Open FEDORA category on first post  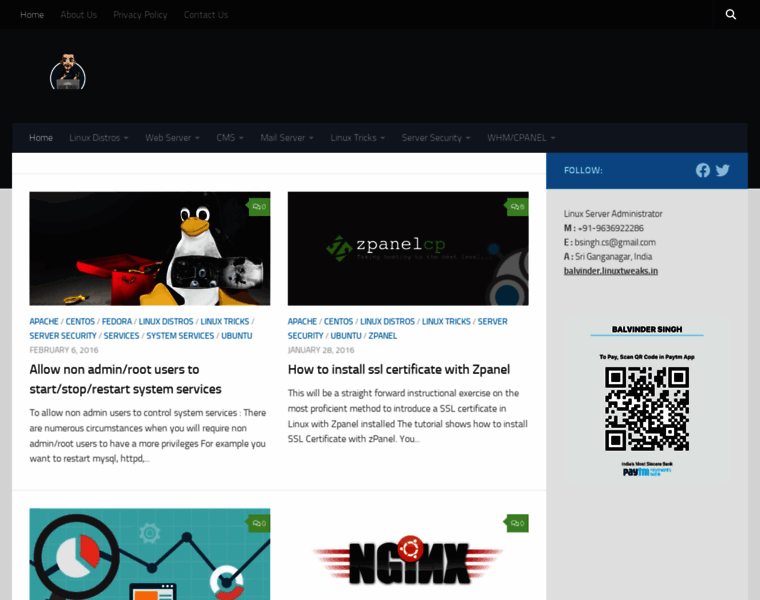[117, 321]
